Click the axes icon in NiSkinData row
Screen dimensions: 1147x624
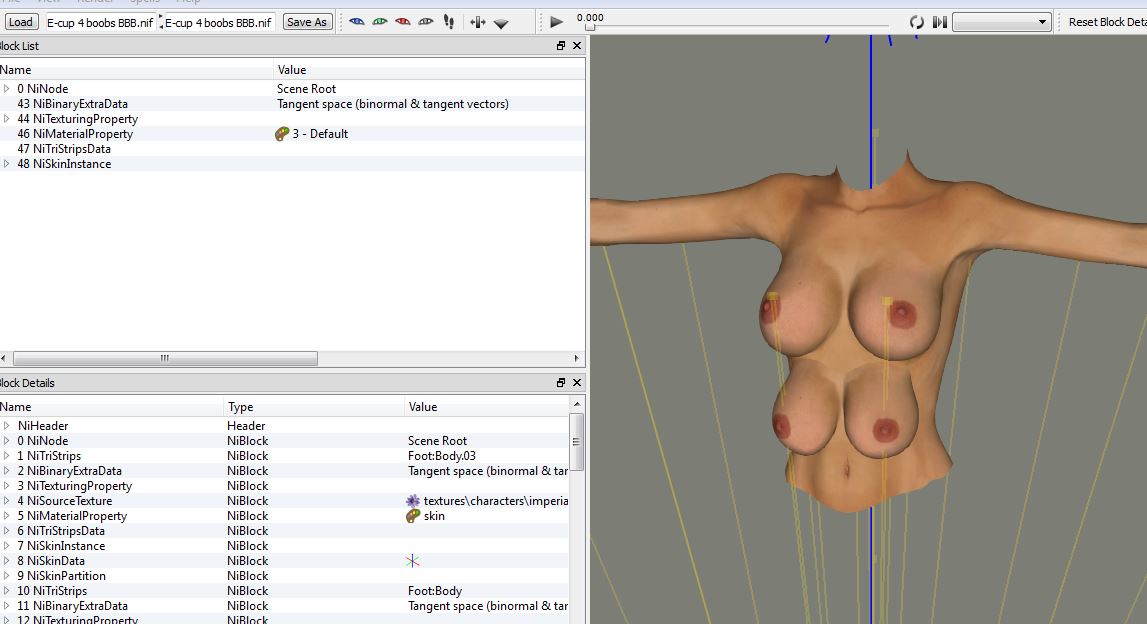[413, 561]
